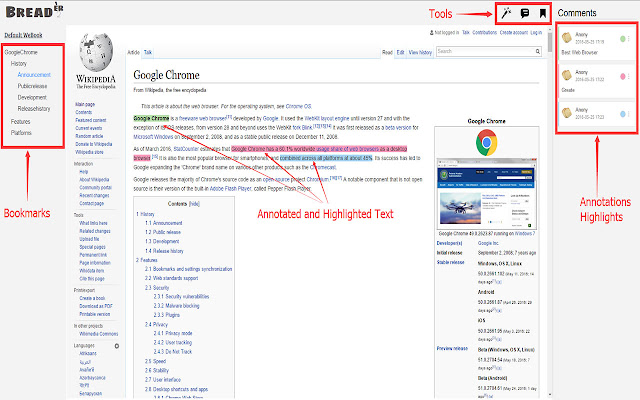Open '1.1 Announcement' in contents
Screen dimensions: 640x400
(164, 223)
